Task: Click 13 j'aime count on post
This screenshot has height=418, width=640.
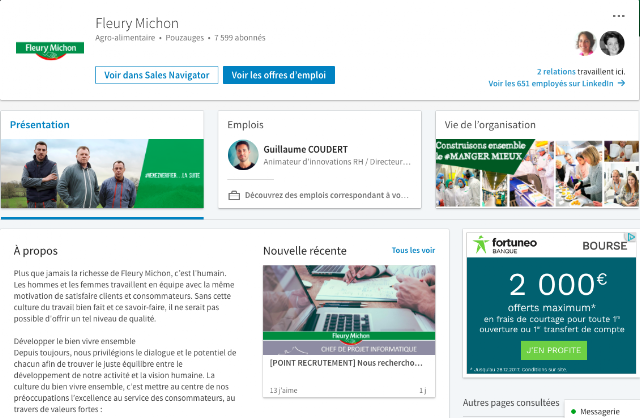Action: point(283,391)
